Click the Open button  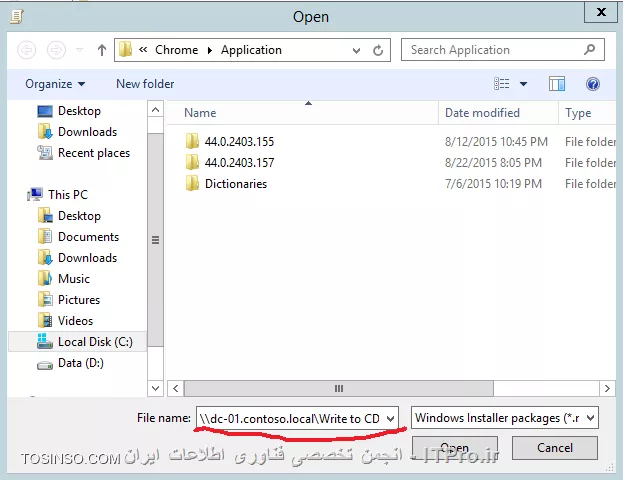click(455, 448)
